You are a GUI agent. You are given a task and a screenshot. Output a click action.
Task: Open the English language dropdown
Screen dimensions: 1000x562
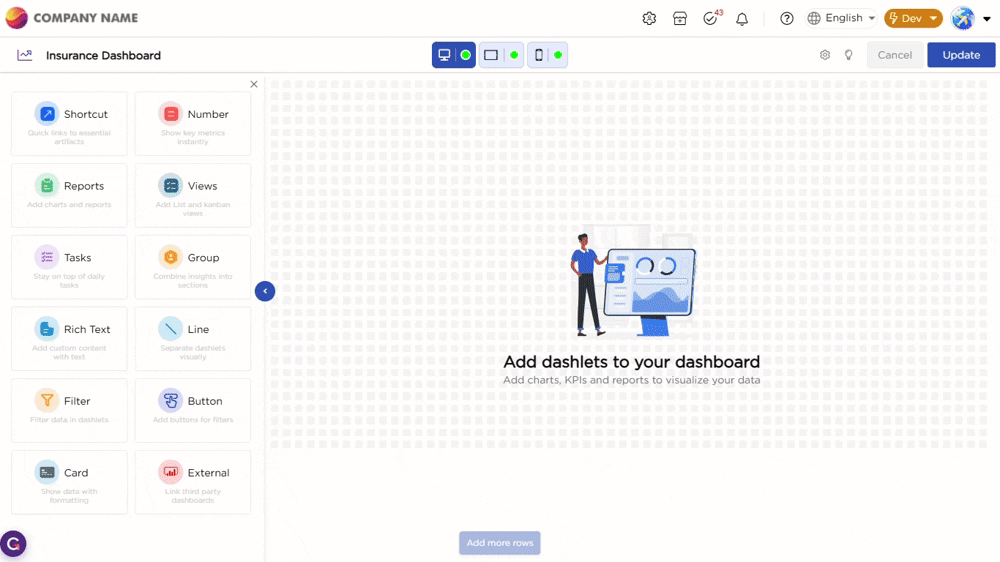[842, 18]
